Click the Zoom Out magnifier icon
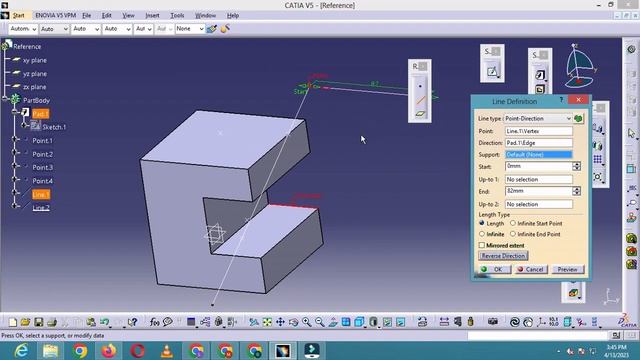 pyautogui.click(x=320, y=322)
